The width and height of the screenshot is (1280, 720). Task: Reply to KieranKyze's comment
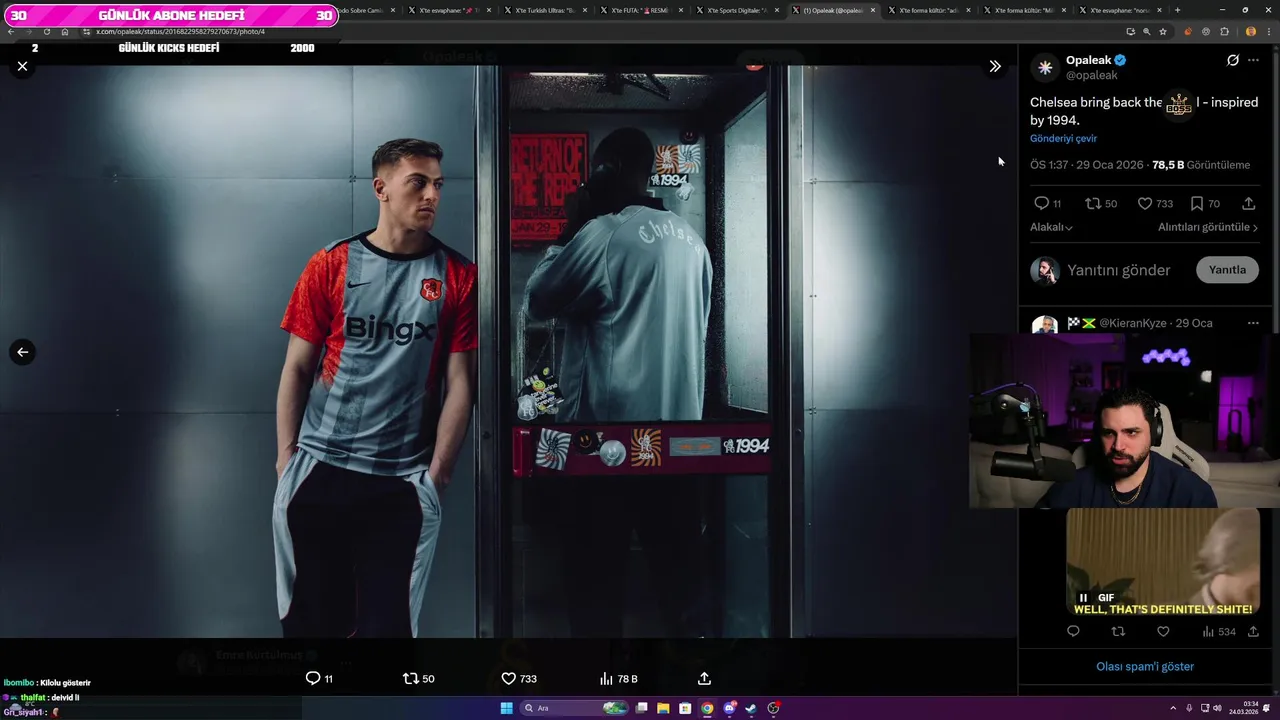pos(1073,631)
